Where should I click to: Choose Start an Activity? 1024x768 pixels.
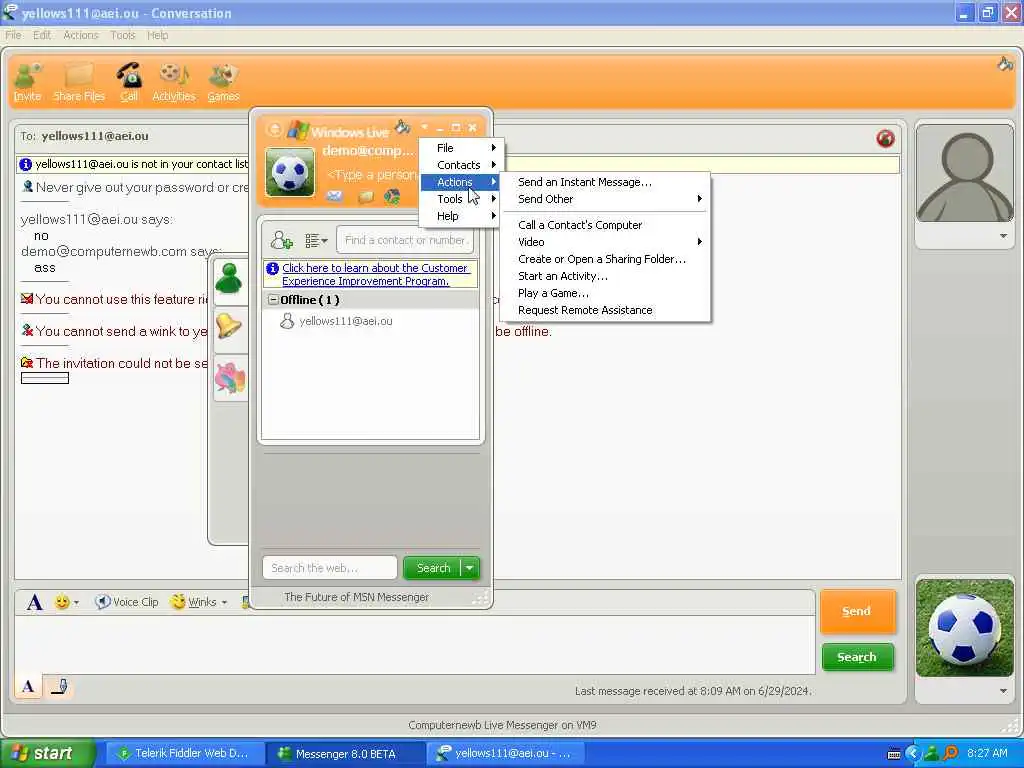tap(605, 276)
